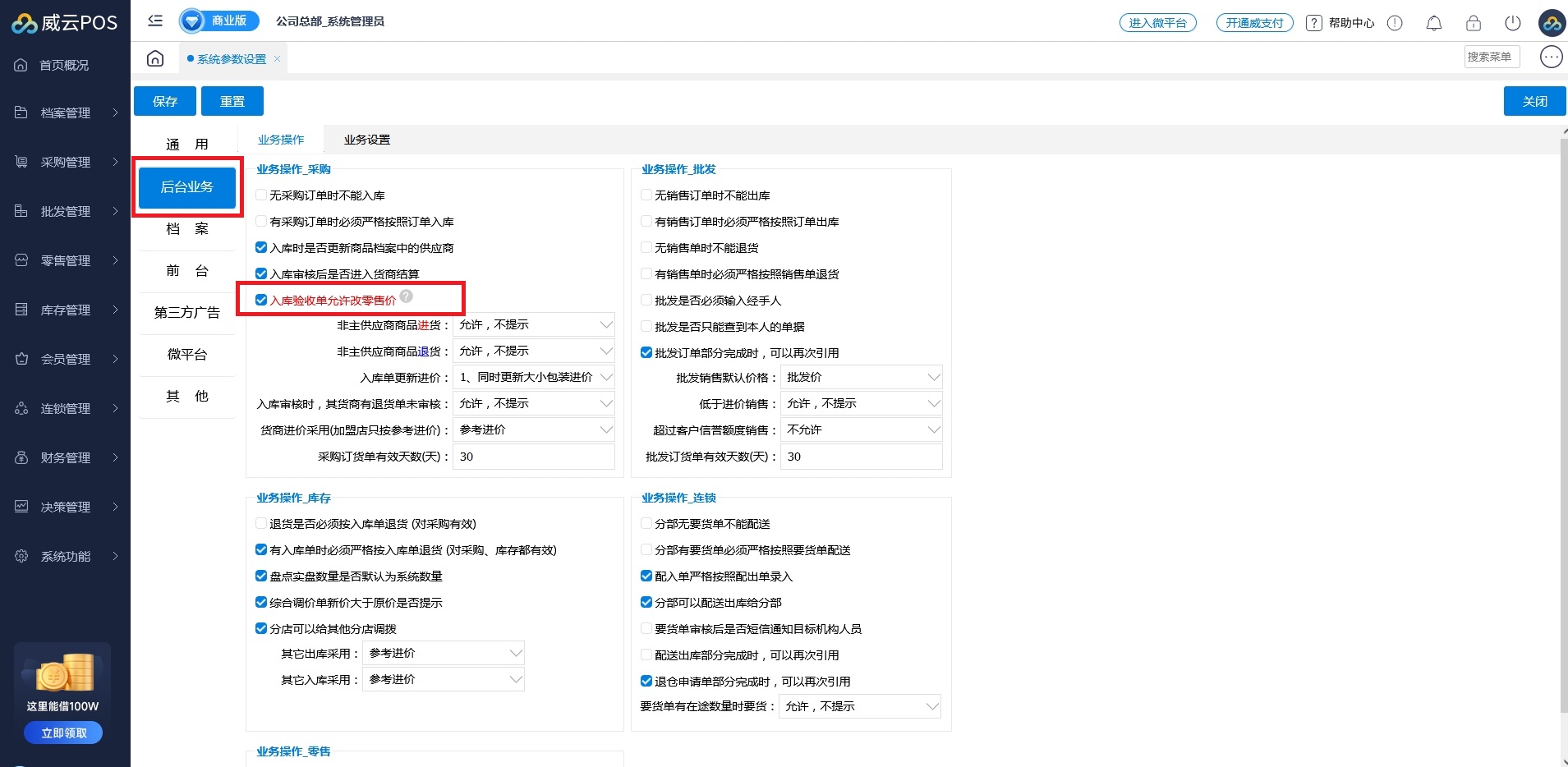Image resolution: width=1568 pixels, height=767 pixels.
Task: Click the power logout icon
Action: click(1512, 23)
